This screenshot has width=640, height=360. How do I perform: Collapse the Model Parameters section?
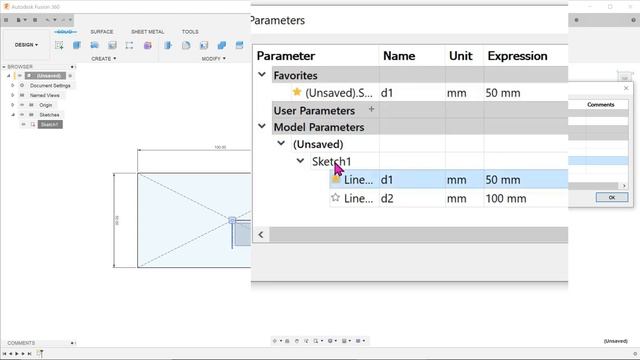tap(262, 126)
